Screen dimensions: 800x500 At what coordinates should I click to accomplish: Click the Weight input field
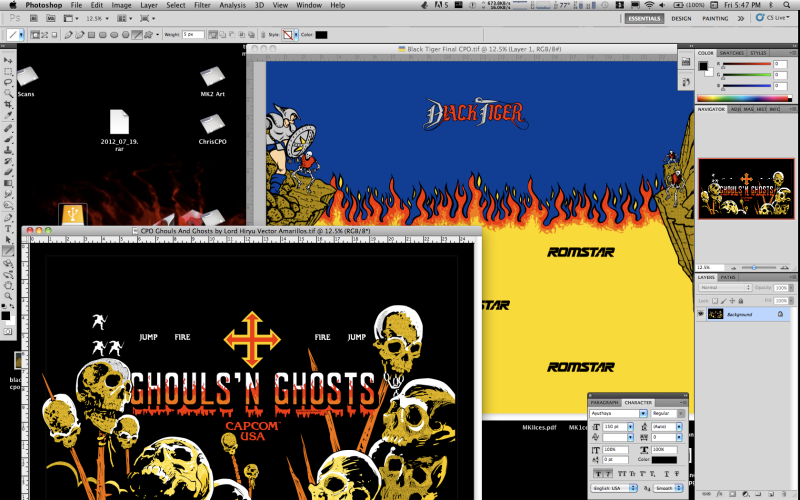pyautogui.click(x=193, y=35)
